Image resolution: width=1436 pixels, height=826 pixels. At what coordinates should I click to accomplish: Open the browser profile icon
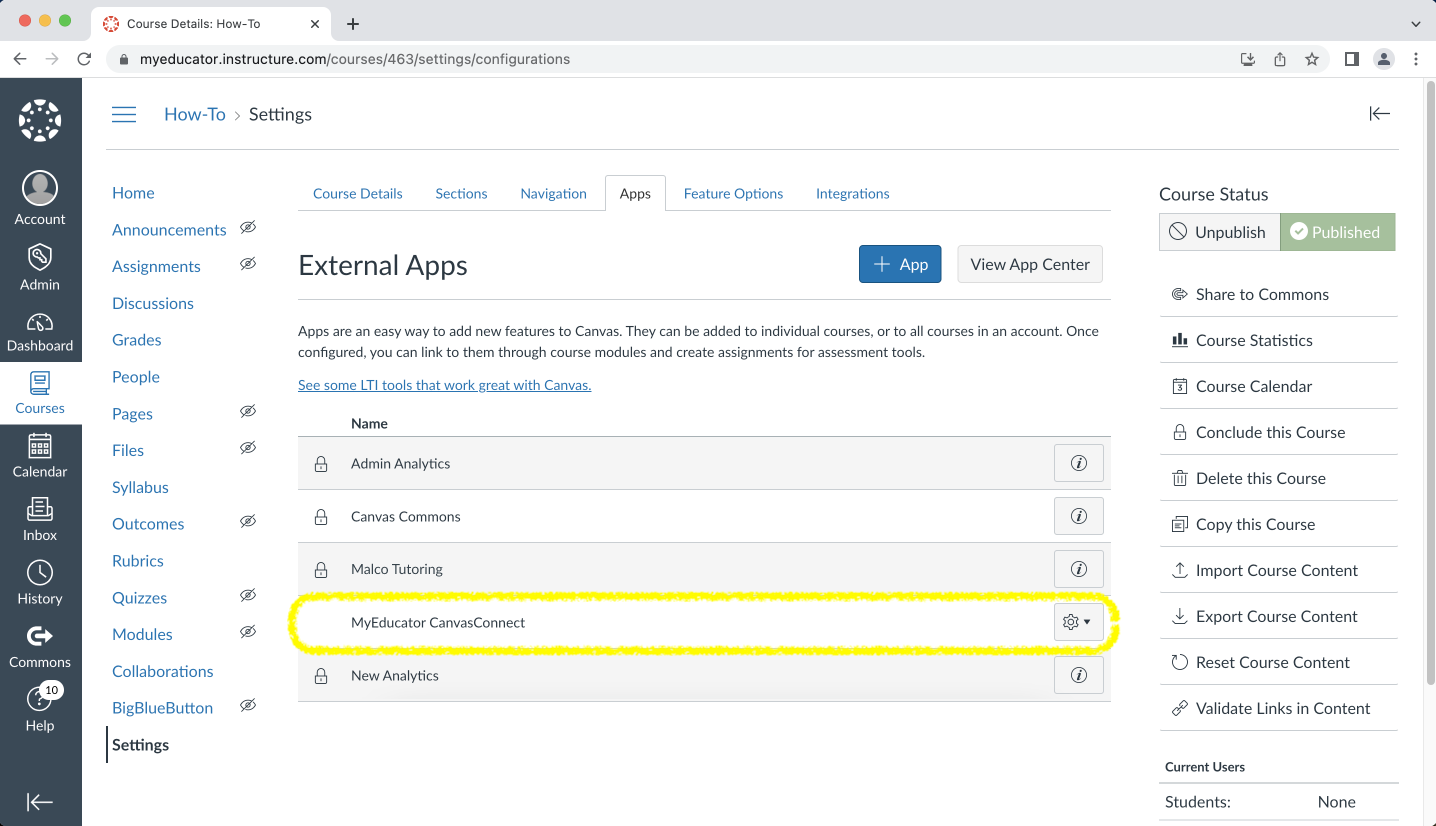[1384, 59]
